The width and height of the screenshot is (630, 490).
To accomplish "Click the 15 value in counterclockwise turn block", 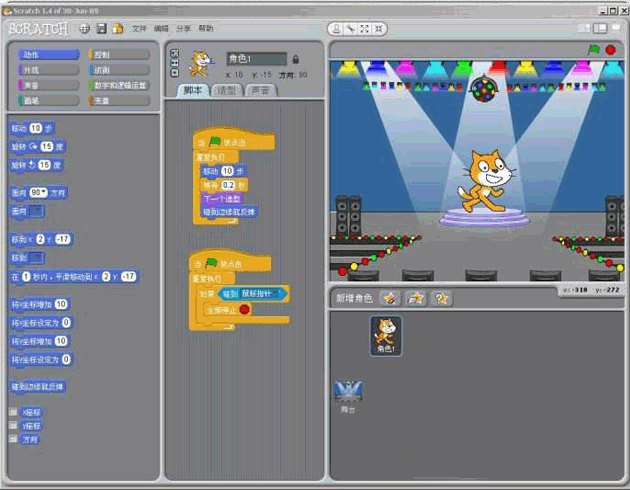I will point(44,165).
